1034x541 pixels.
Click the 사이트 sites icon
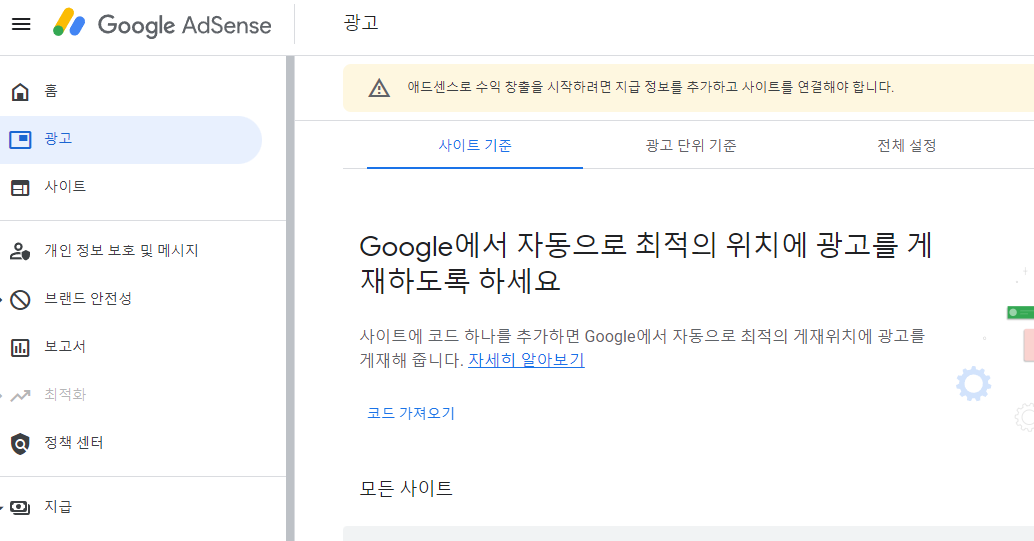[x=20, y=187]
